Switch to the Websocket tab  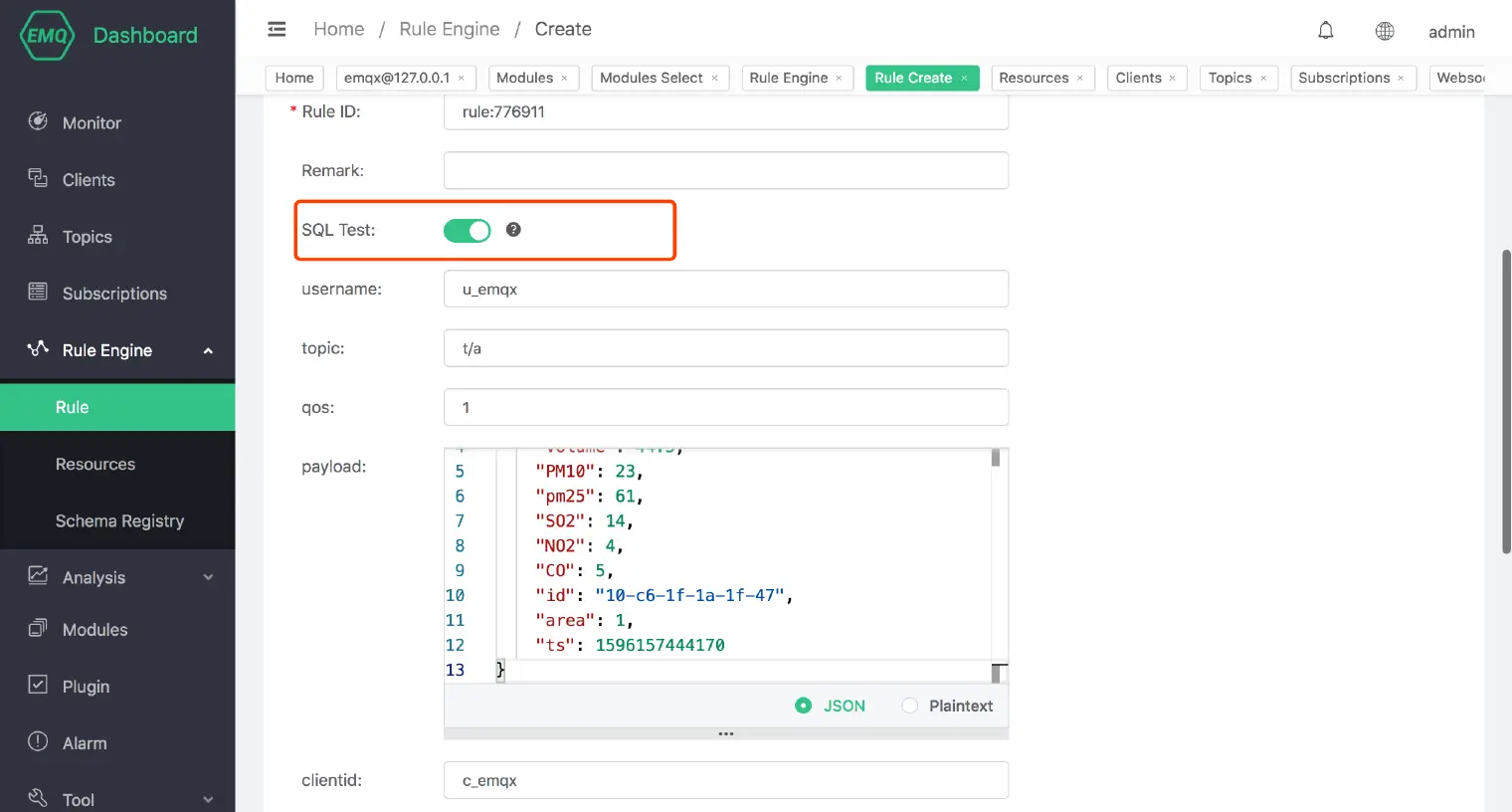[1459, 78]
